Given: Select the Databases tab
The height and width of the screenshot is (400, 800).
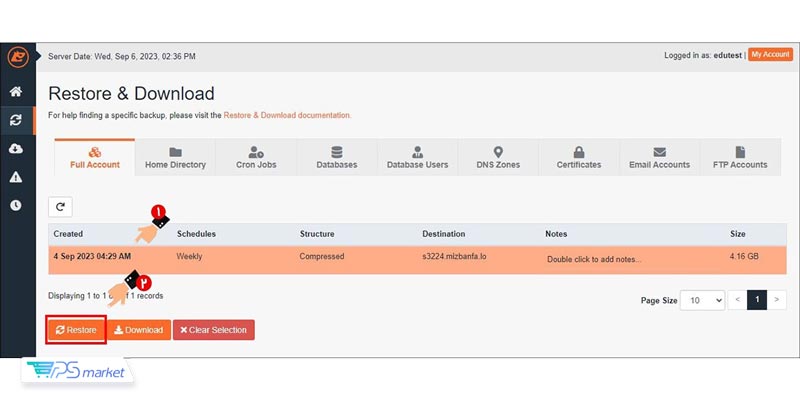Looking at the screenshot, I should (x=336, y=158).
